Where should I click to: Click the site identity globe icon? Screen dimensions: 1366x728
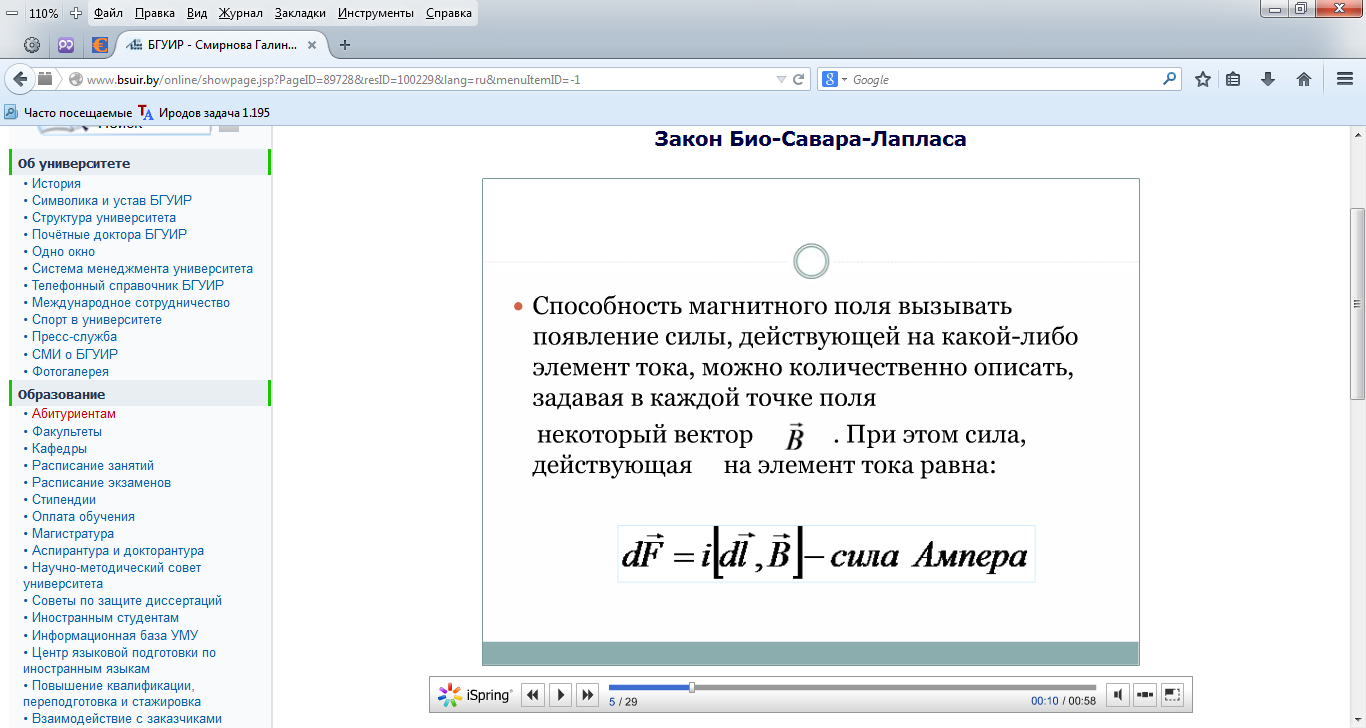(x=75, y=80)
